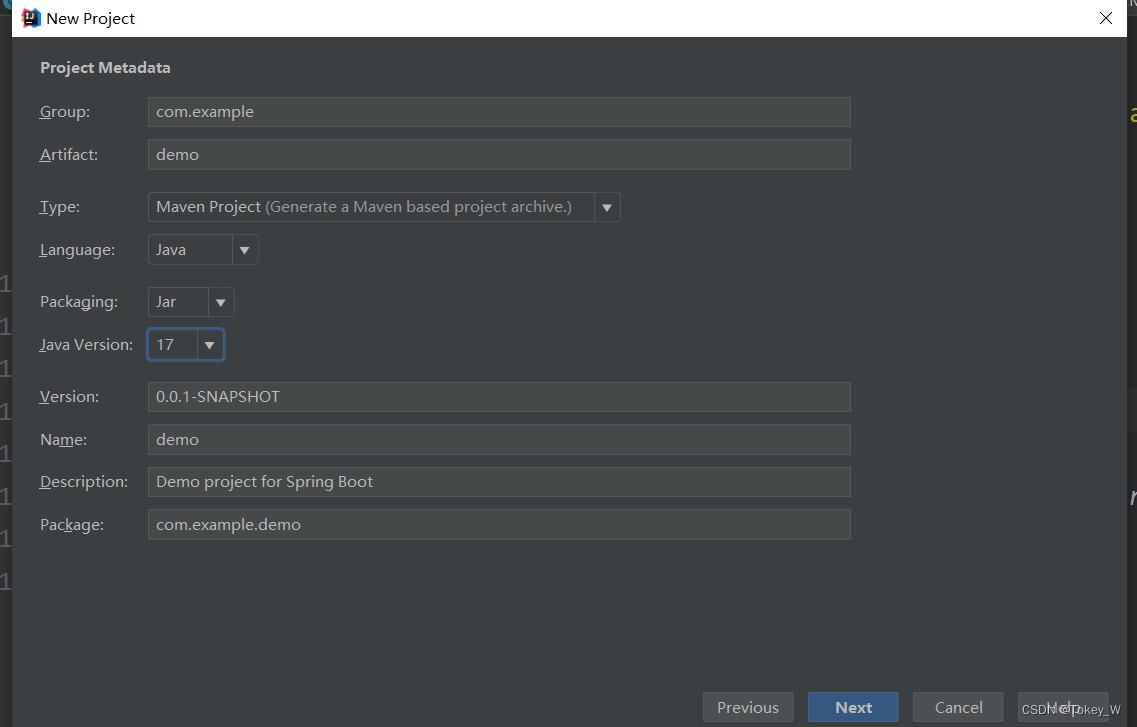1137x727 pixels.
Task: Click the Description label
Action: point(83,481)
